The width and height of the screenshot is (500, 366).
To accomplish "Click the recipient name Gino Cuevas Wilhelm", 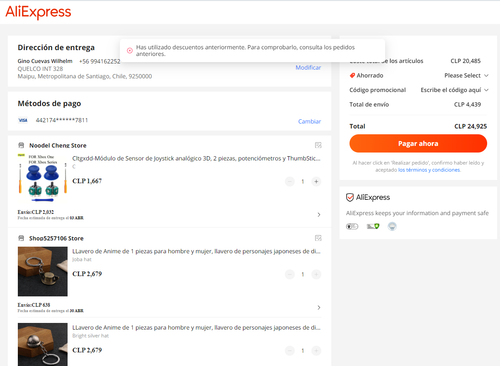I will [45, 61].
